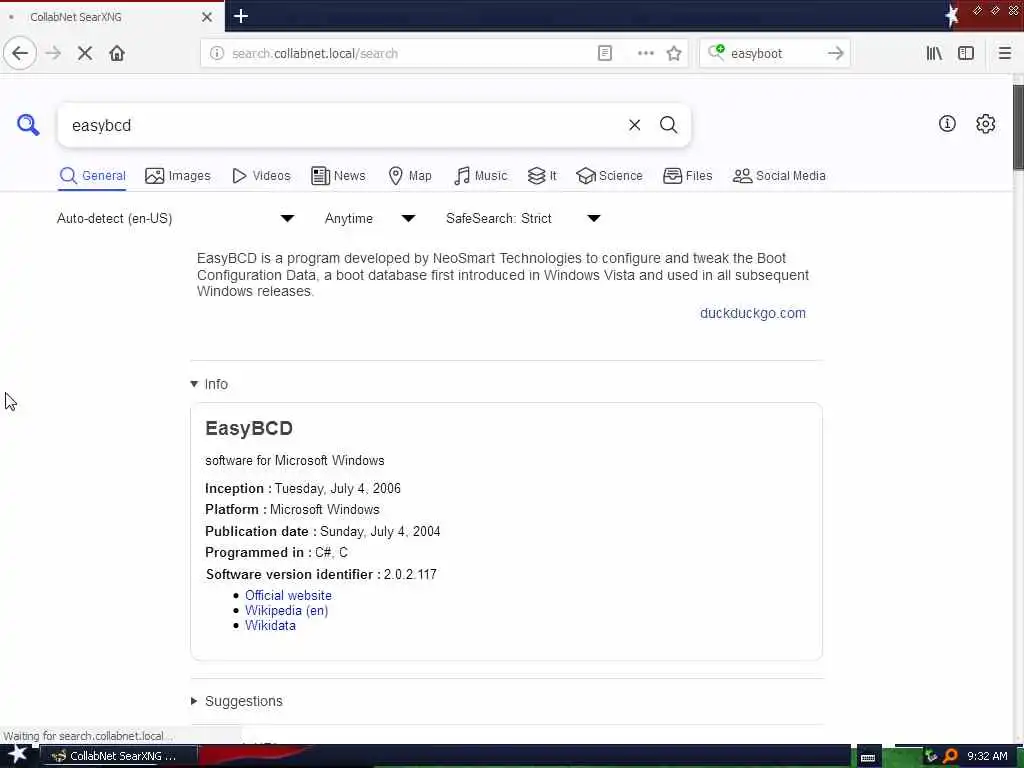Open the SafeSearch: Strict dropdown
Image resolution: width=1024 pixels, height=768 pixels.
click(523, 218)
